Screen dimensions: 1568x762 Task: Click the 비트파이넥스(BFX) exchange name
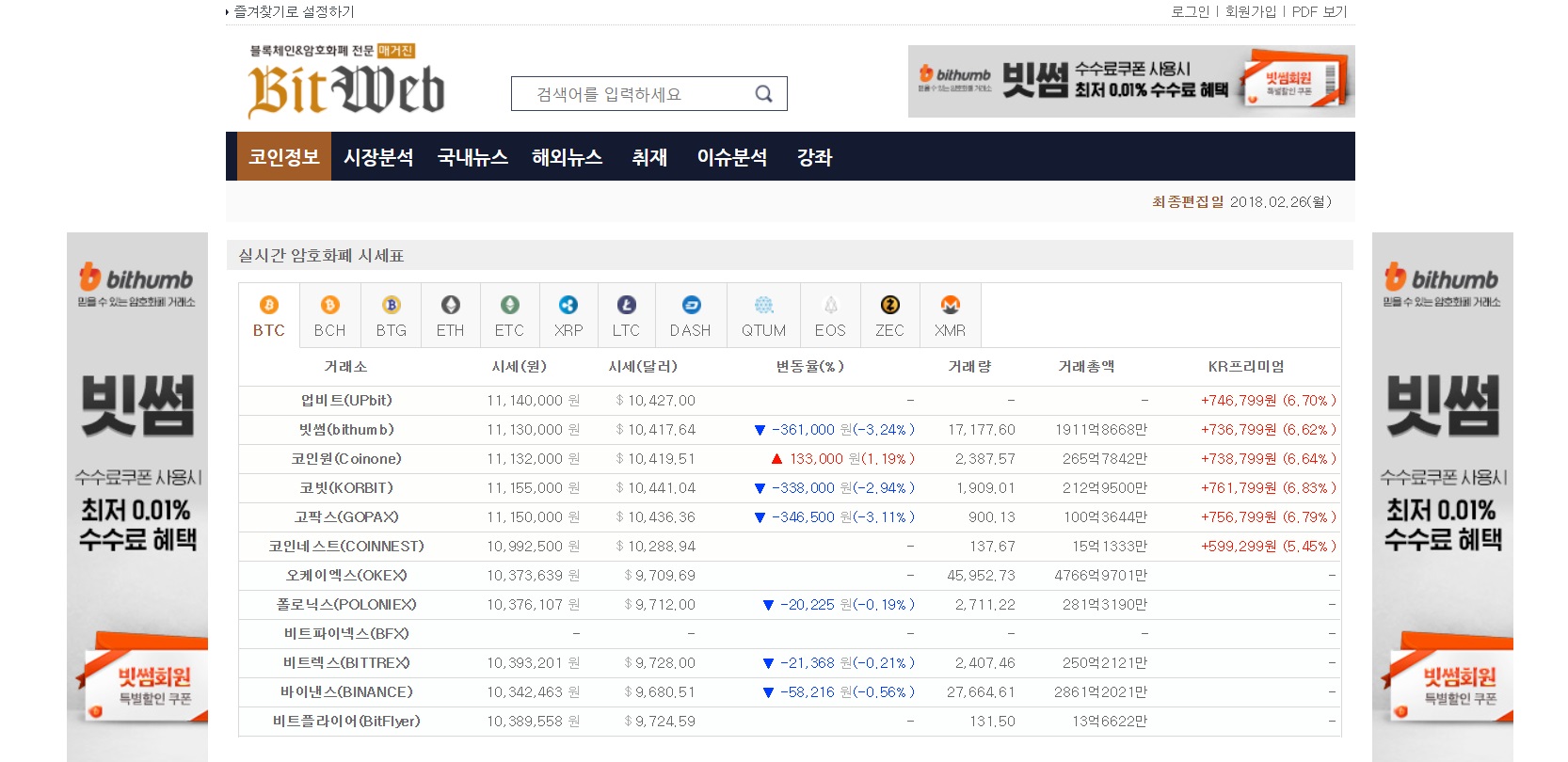[346, 634]
